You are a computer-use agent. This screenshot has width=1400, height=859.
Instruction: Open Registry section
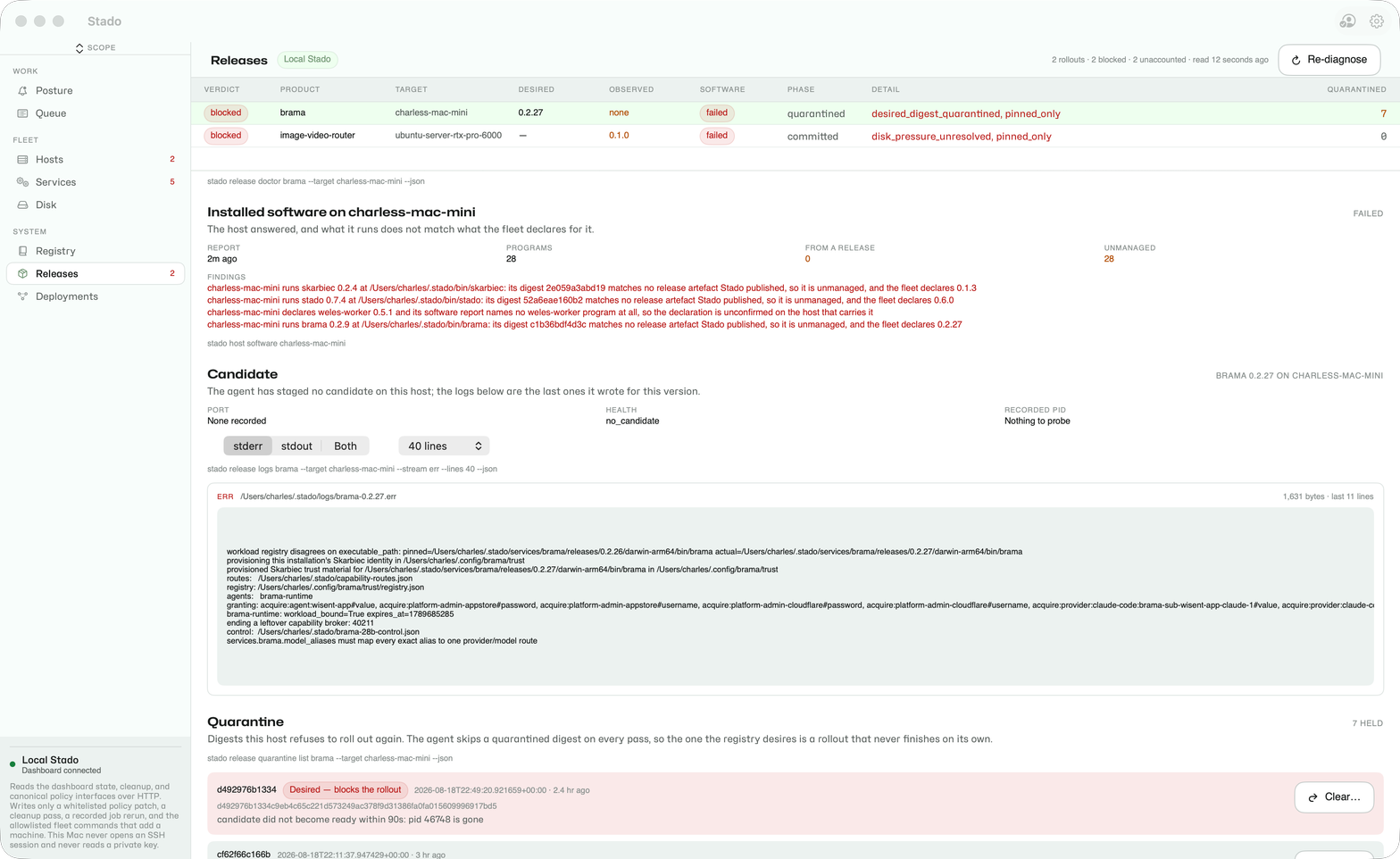[96, 251]
